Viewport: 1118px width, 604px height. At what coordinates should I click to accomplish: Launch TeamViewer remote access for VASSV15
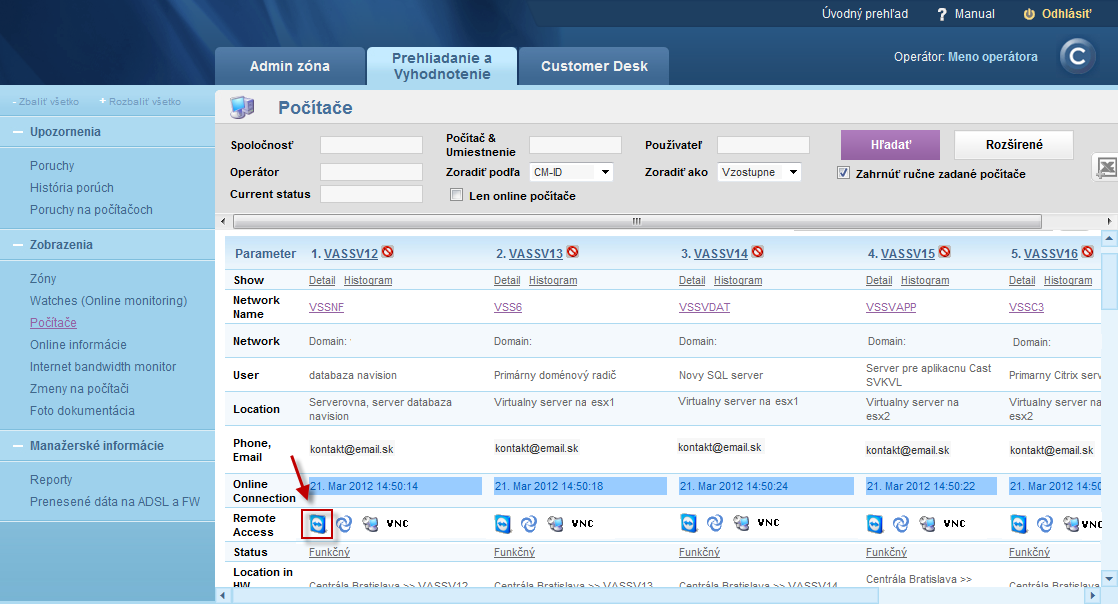coord(875,524)
